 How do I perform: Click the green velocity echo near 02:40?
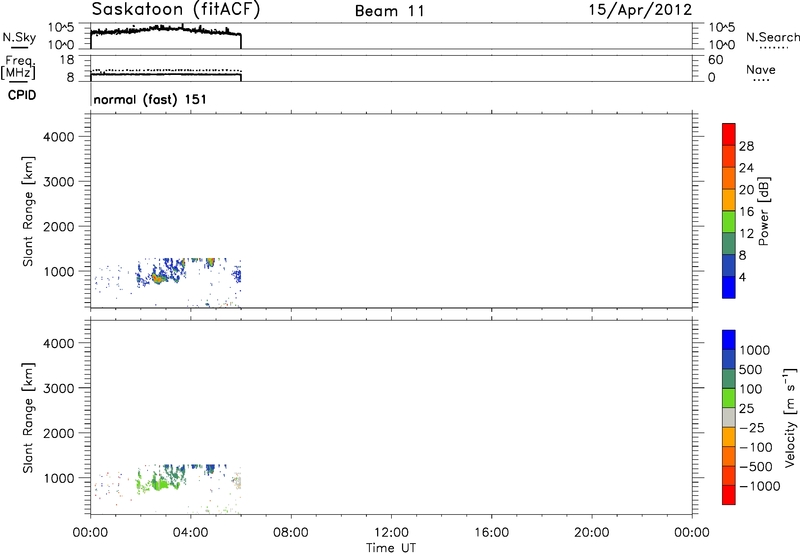tap(159, 483)
